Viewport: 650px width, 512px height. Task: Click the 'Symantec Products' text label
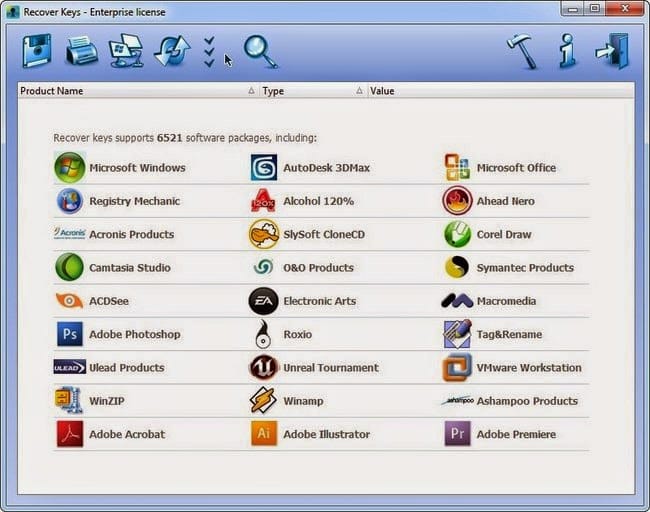tap(525, 268)
